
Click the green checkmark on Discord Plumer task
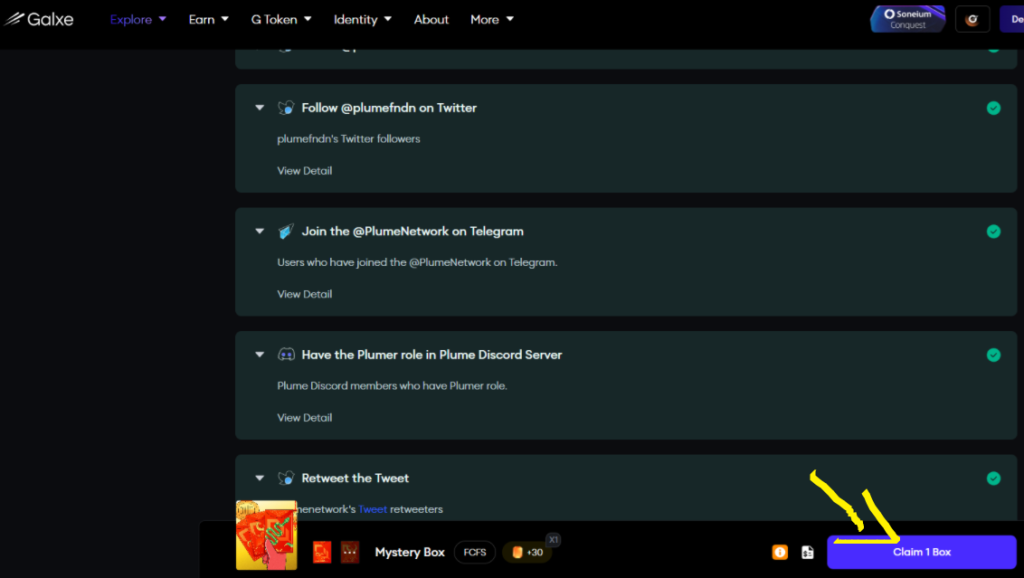pos(993,354)
